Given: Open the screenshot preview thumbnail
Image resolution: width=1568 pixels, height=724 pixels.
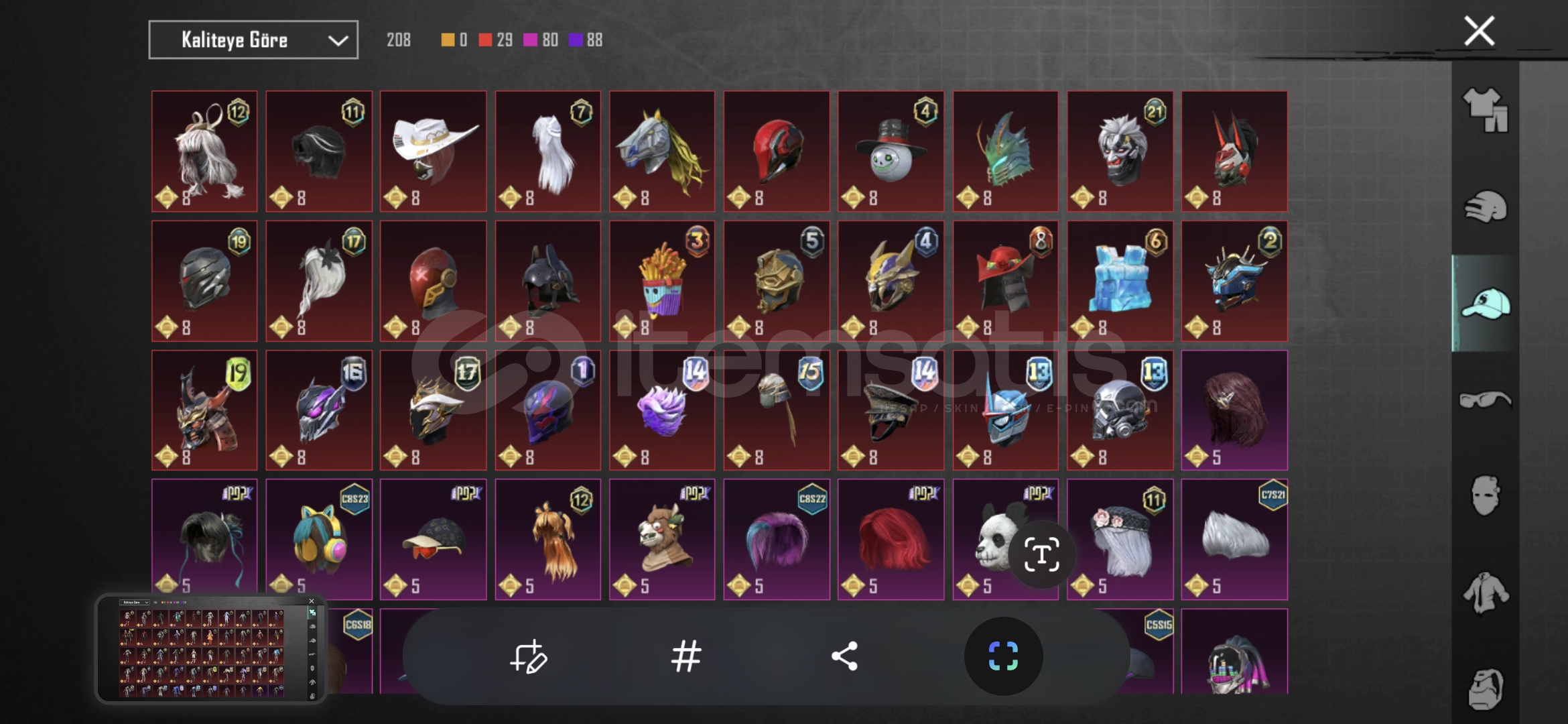Looking at the screenshot, I should coord(211,649).
